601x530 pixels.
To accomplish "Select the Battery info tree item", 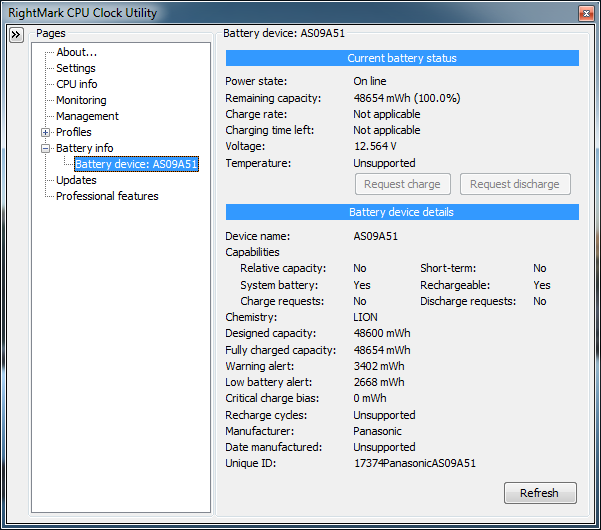I will tap(85, 148).
